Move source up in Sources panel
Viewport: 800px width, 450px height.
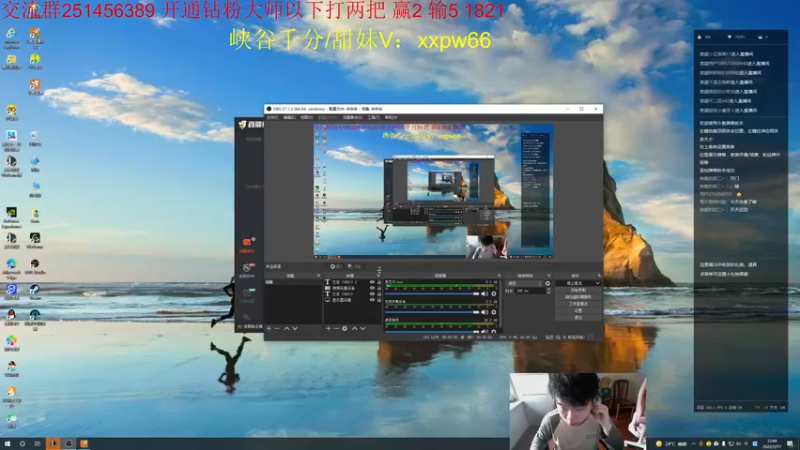(355, 329)
